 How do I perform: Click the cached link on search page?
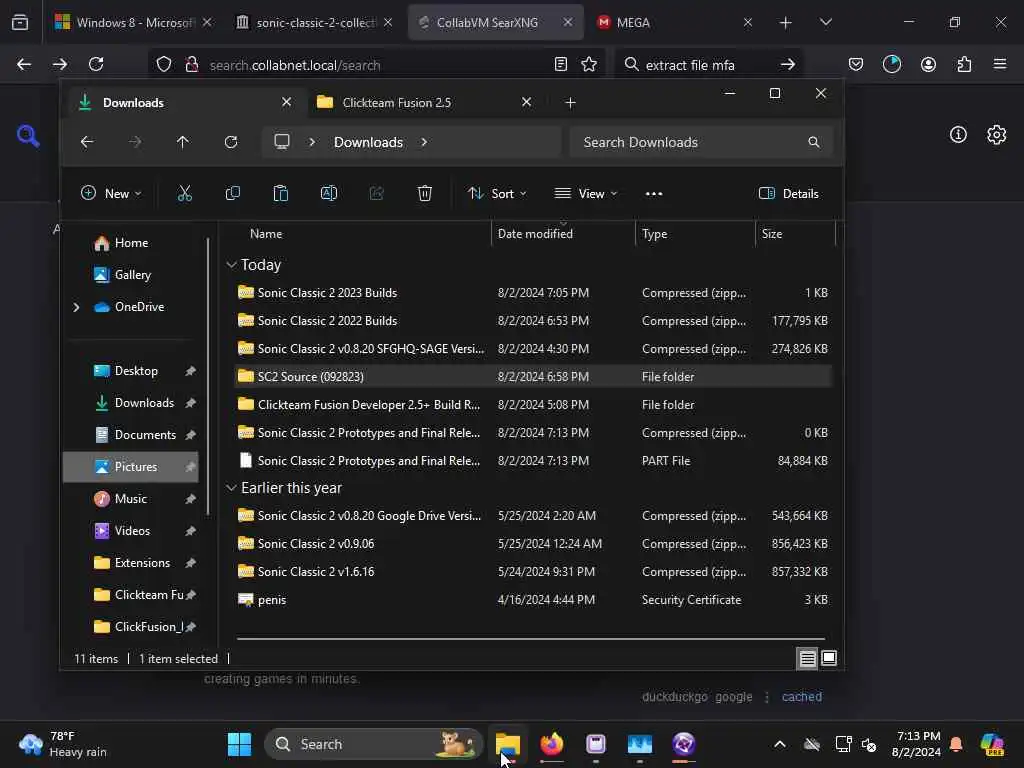[801, 697]
